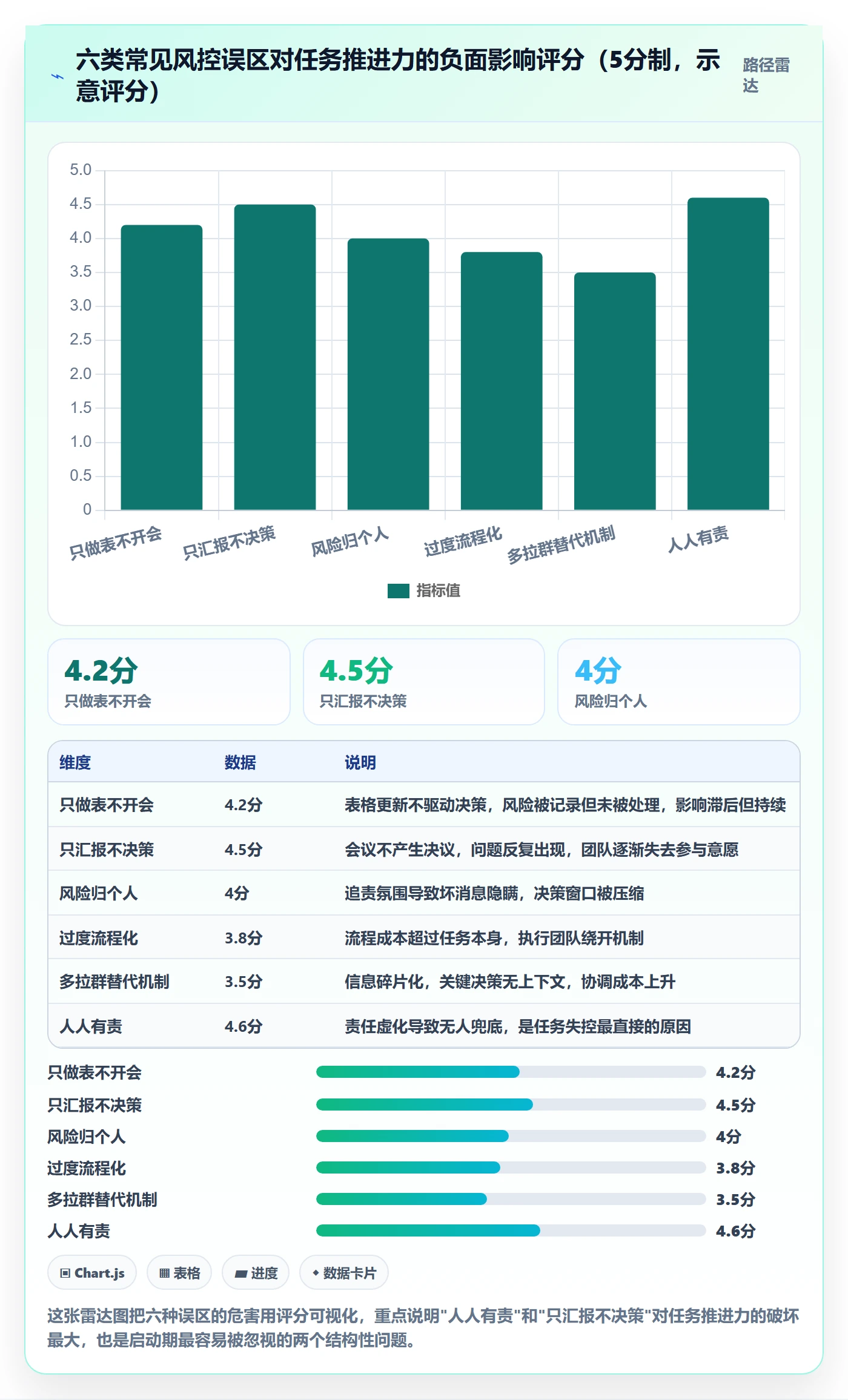The height and width of the screenshot is (1400, 848).
Task: Click the 路径雷达 label in header
Action: 766,75
